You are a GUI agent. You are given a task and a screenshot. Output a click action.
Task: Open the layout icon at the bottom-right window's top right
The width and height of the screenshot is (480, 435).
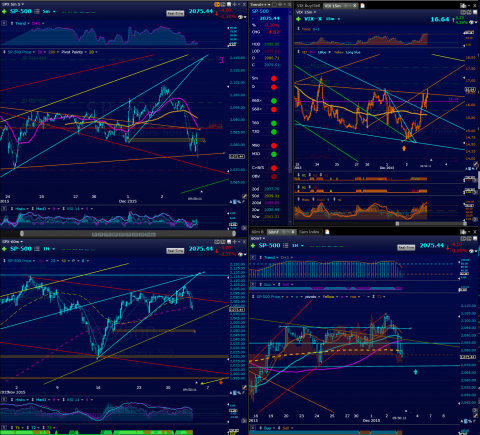point(463,232)
